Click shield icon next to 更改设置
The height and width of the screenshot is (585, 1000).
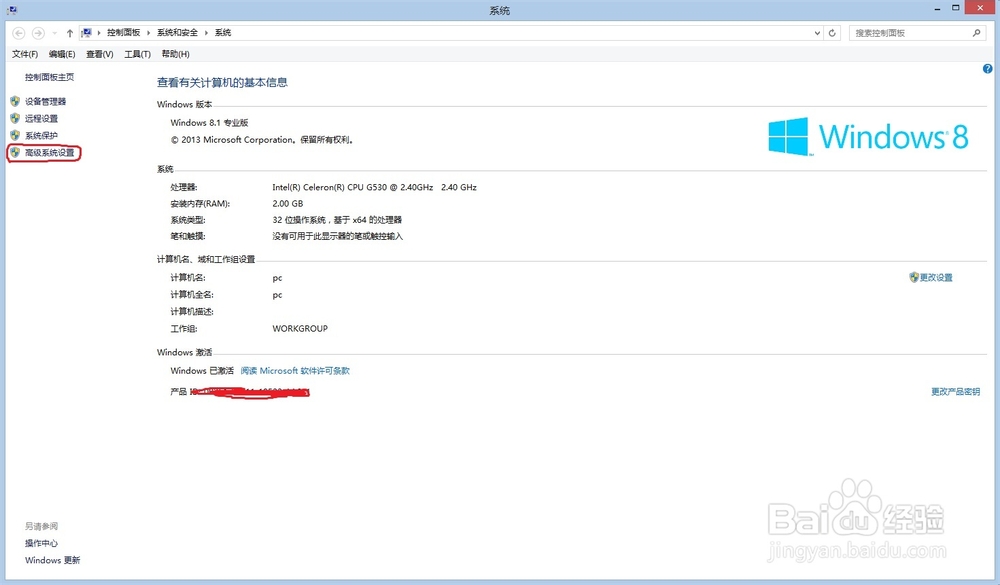click(914, 277)
